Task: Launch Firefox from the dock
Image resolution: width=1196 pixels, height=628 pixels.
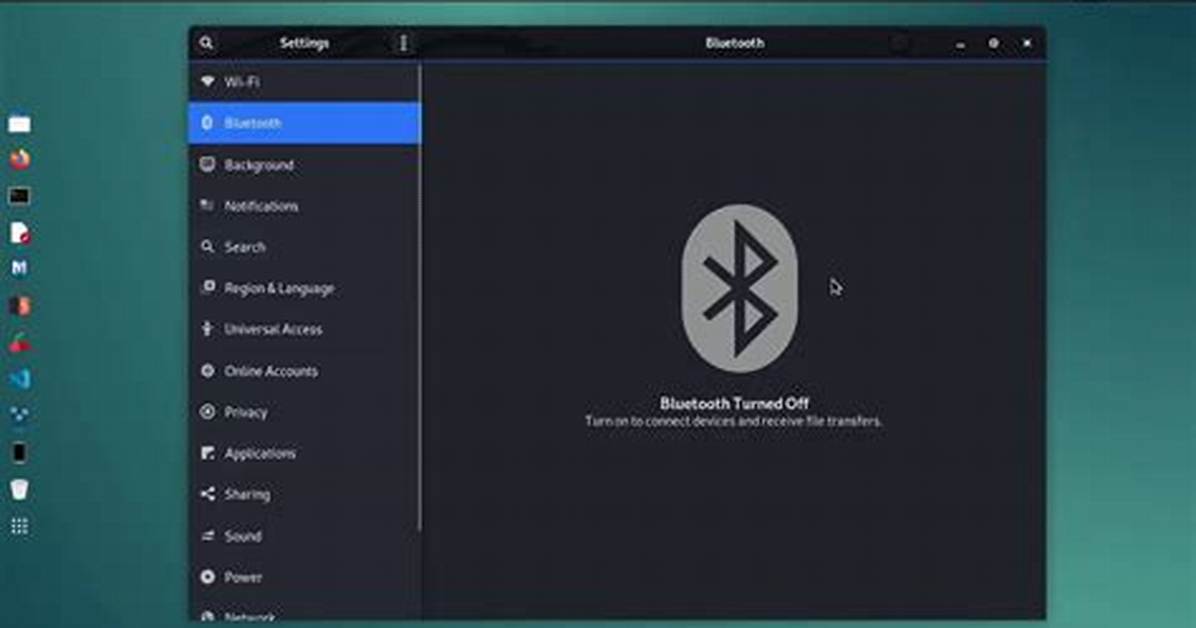Action: click(19, 159)
